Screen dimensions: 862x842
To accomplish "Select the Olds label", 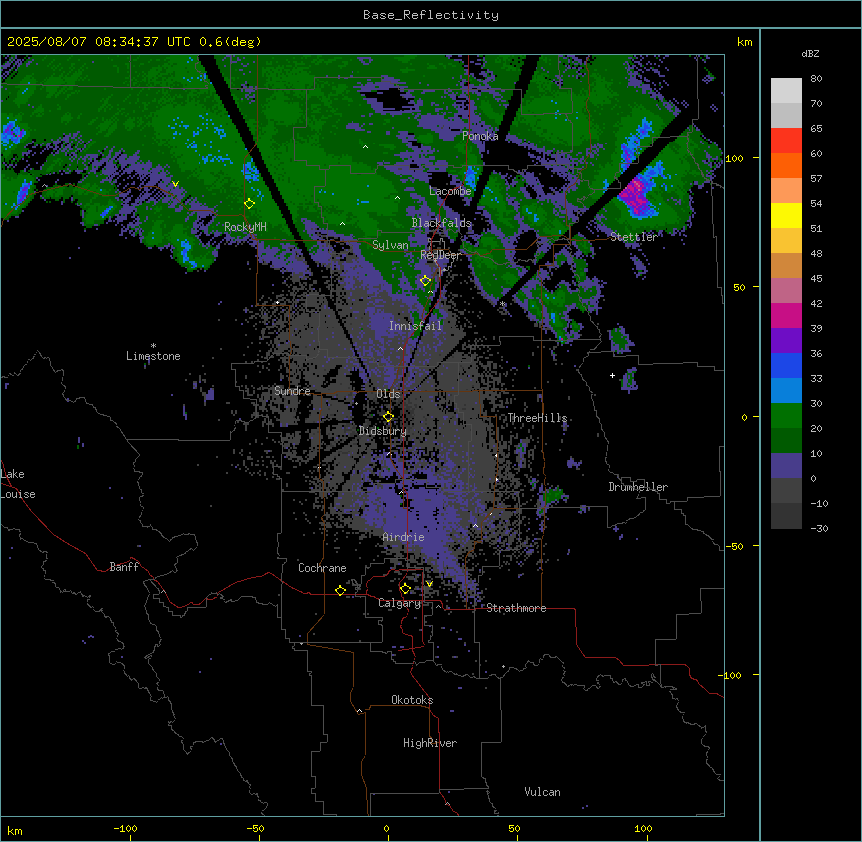I will [x=388, y=394].
